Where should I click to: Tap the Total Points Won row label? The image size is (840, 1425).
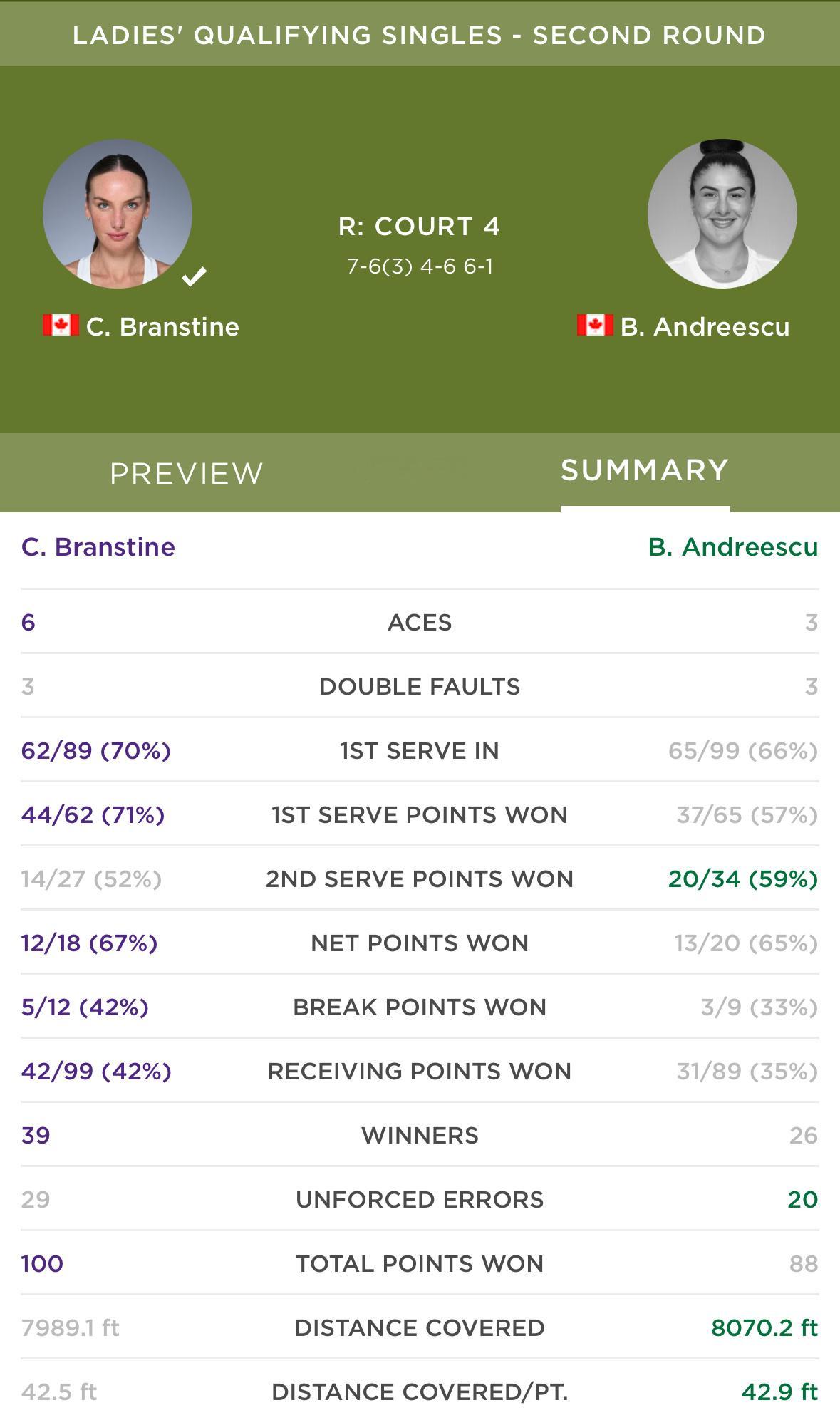tap(420, 1264)
